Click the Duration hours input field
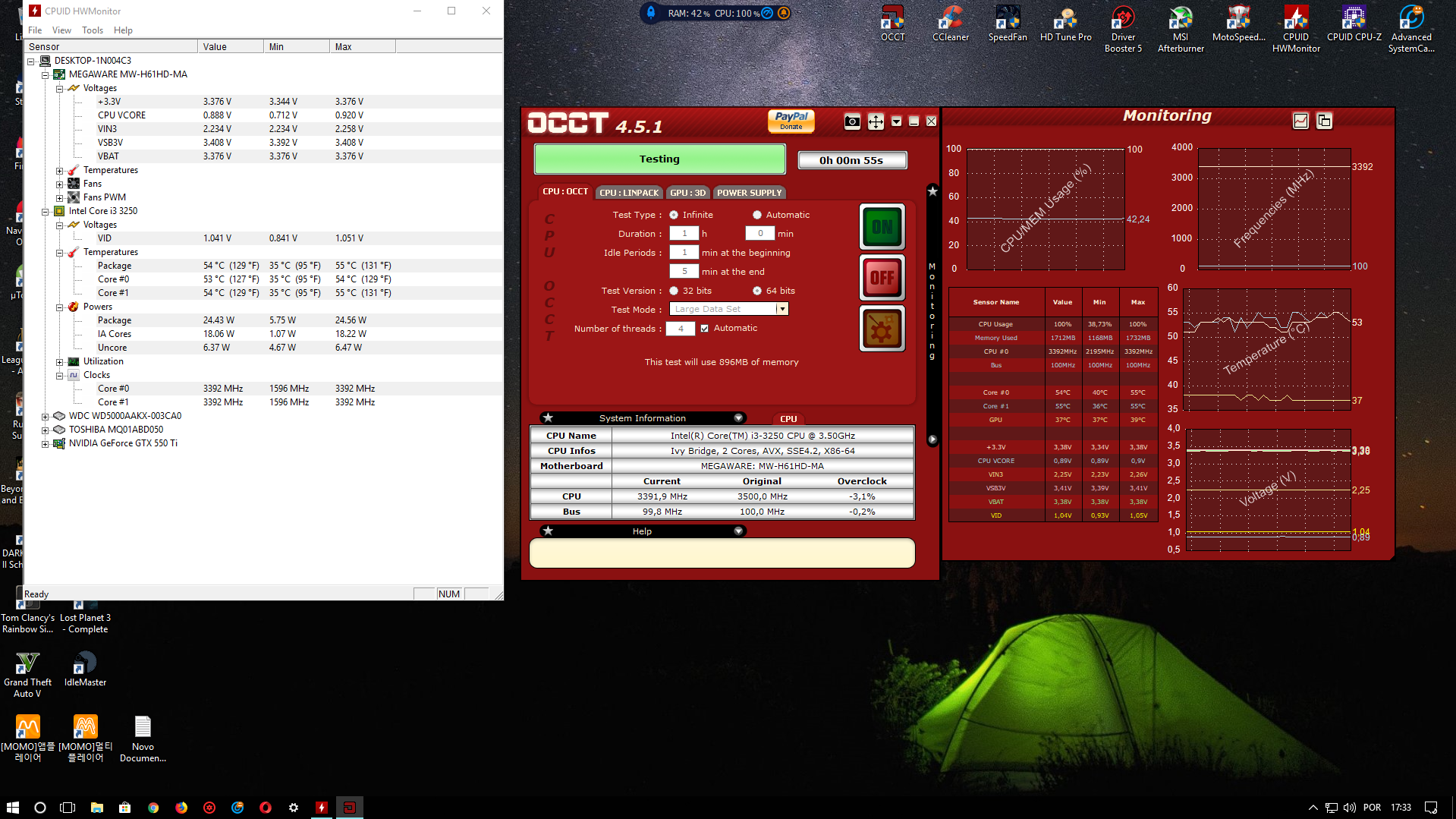The width and height of the screenshot is (1456, 819). (x=684, y=234)
